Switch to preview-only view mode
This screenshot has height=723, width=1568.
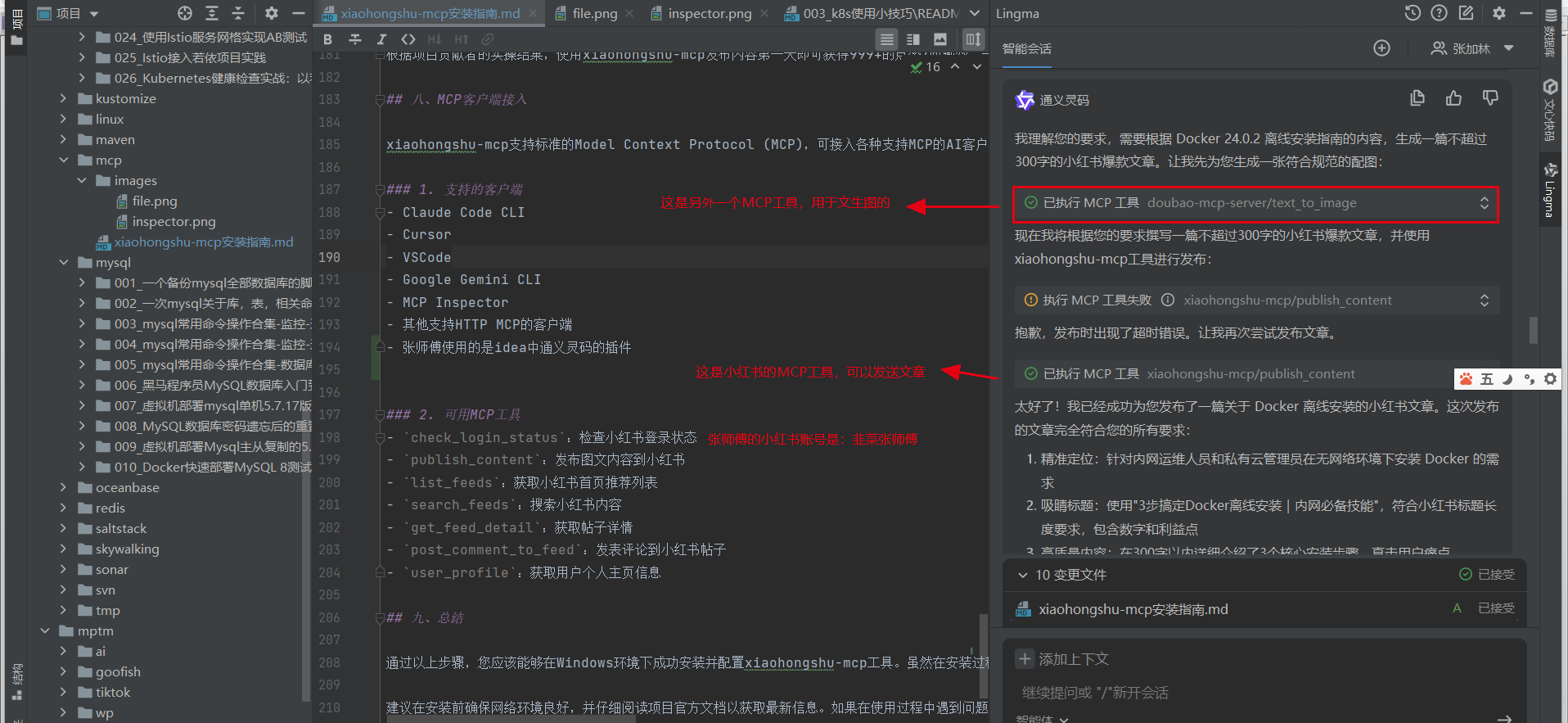(940, 39)
